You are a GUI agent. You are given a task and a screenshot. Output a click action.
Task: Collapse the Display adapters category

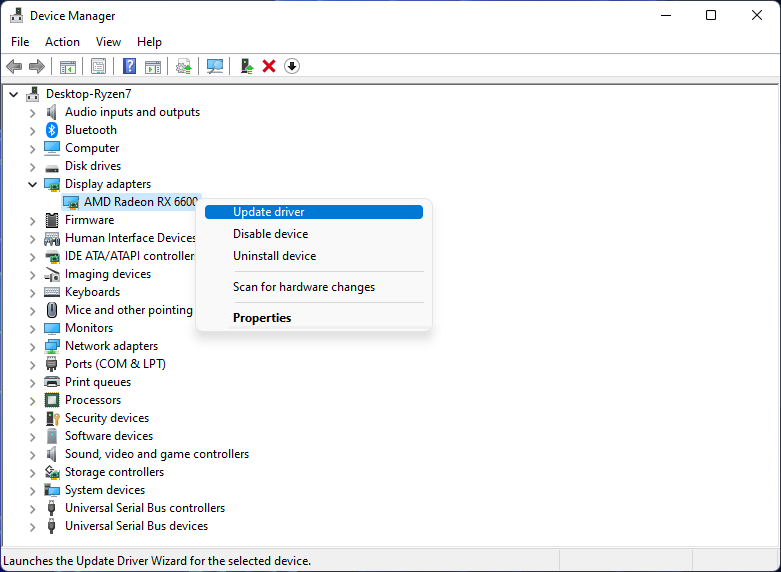click(32, 184)
